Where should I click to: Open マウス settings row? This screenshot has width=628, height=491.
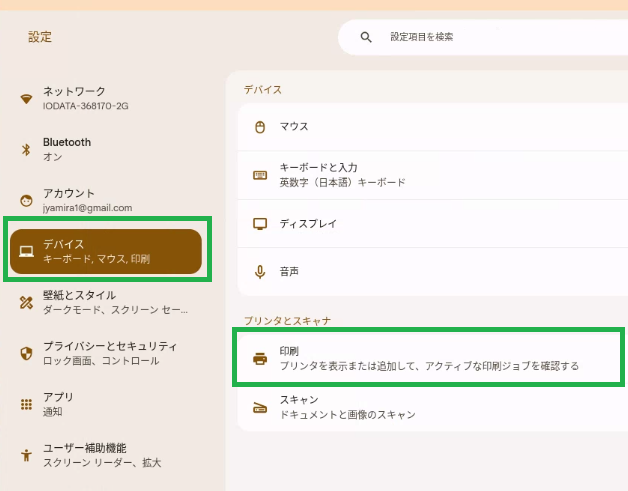433,127
